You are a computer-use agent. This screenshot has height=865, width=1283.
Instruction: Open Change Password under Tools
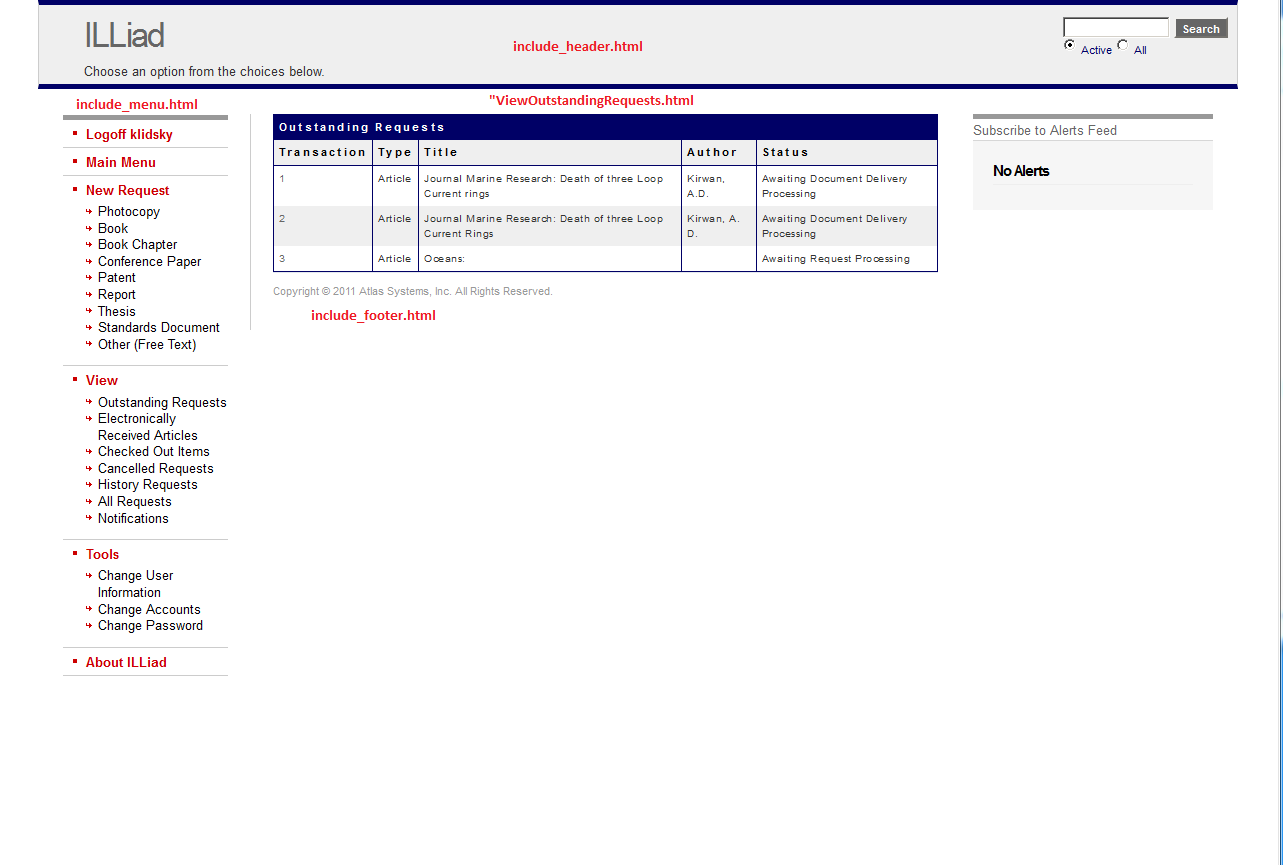[x=150, y=625]
